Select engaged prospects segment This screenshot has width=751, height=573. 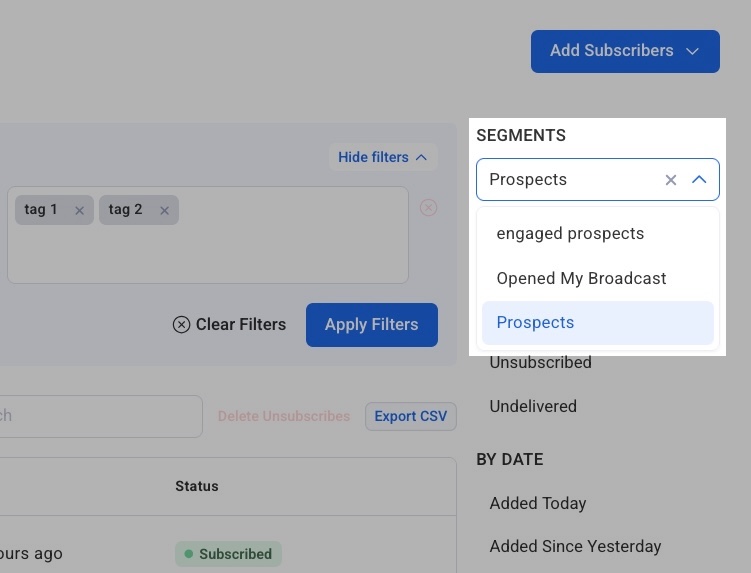[x=570, y=234]
